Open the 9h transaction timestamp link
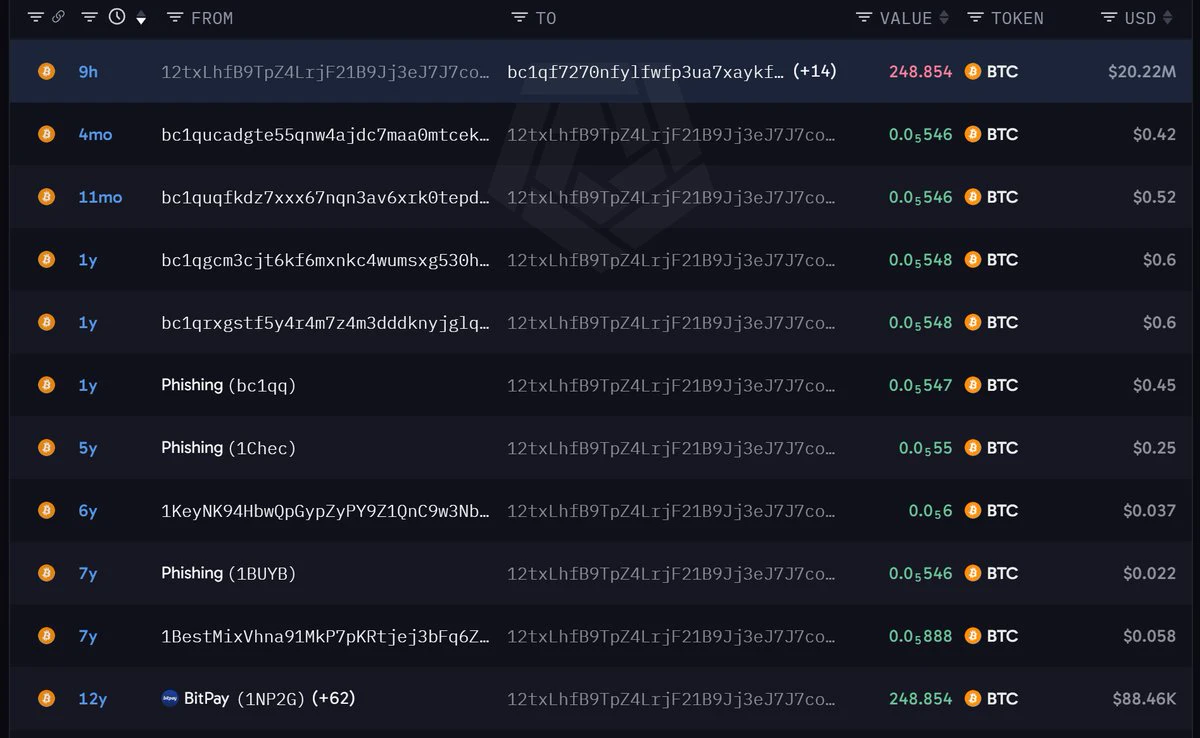Image resolution: width=1200 pixels, height=738 pixels. point(88,72)
